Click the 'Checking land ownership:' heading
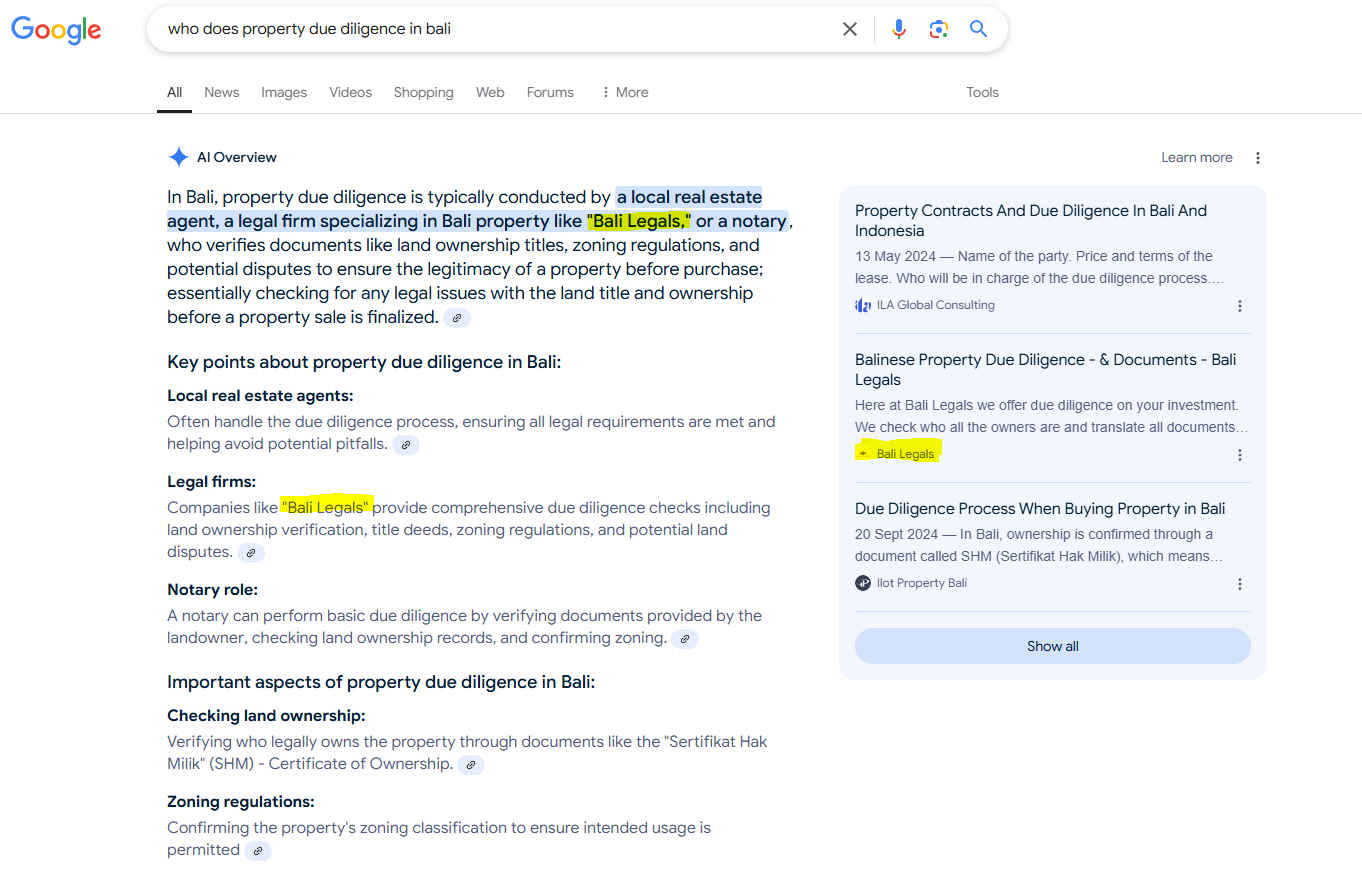Viewport: 1362px width, 870px height. tap(266, 716)
